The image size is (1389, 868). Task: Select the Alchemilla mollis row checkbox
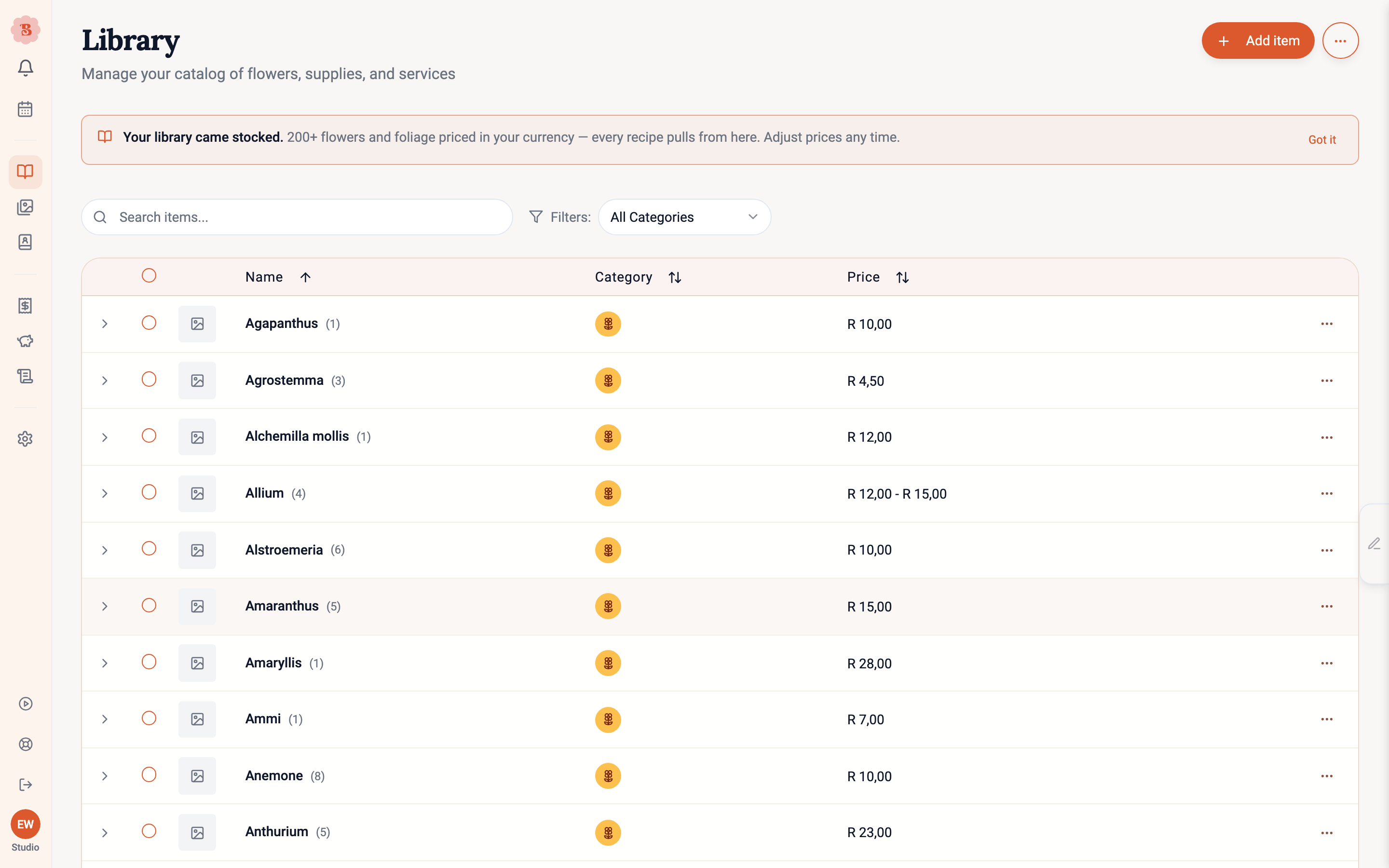(149, 436)
